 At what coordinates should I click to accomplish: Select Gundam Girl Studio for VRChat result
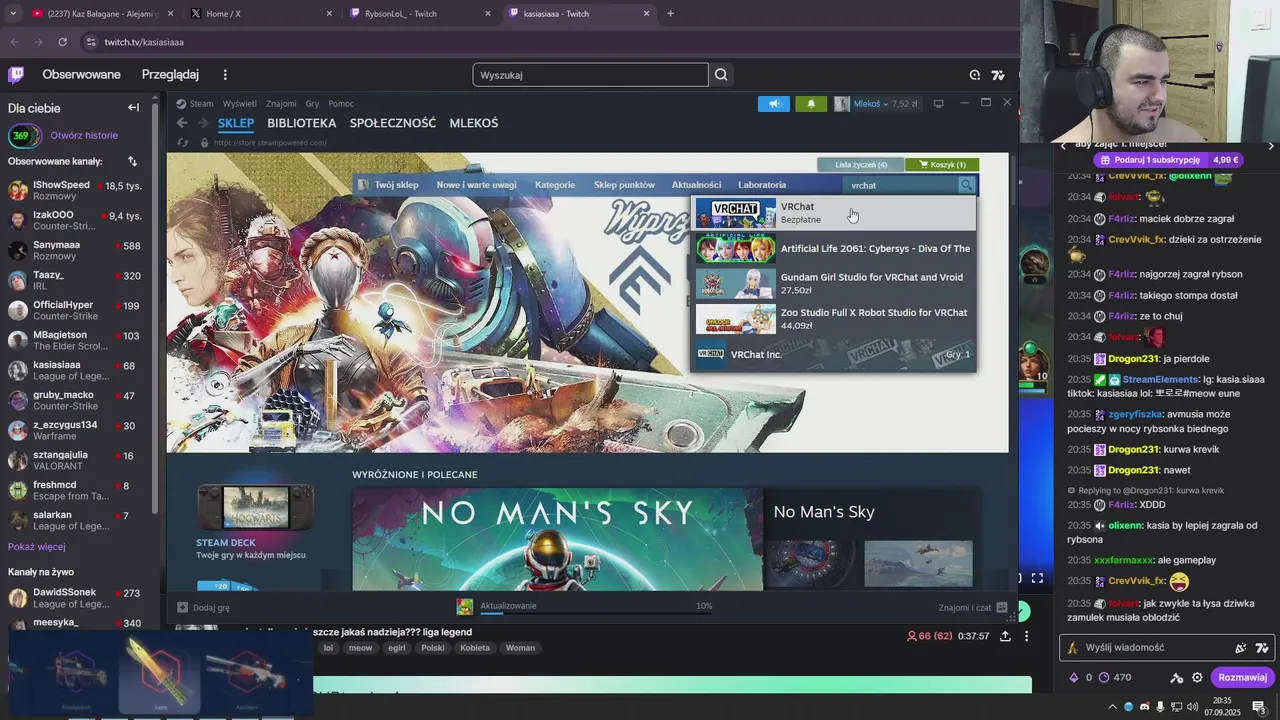click(x=833, y=283)
